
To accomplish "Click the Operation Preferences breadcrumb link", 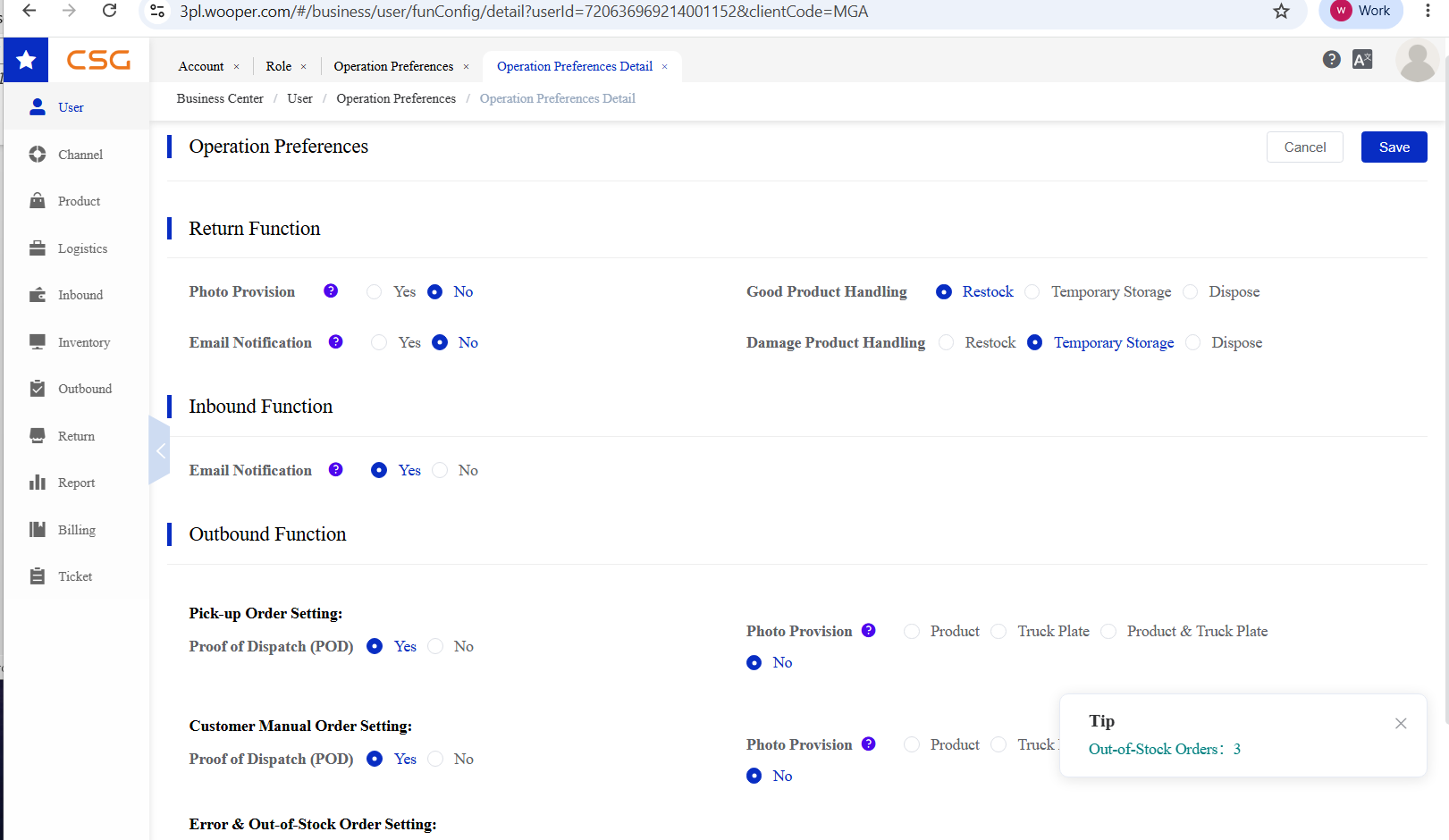I will point(396,98).
